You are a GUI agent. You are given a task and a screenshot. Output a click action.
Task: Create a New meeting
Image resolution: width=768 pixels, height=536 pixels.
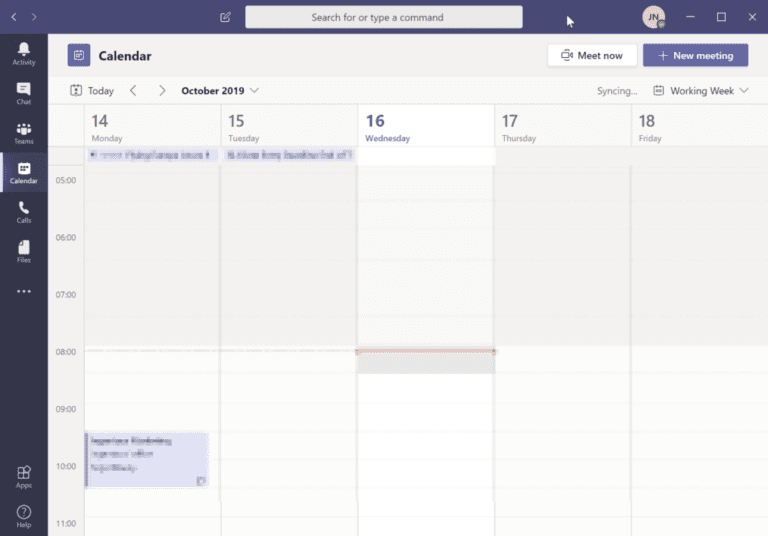pos(696,55)
